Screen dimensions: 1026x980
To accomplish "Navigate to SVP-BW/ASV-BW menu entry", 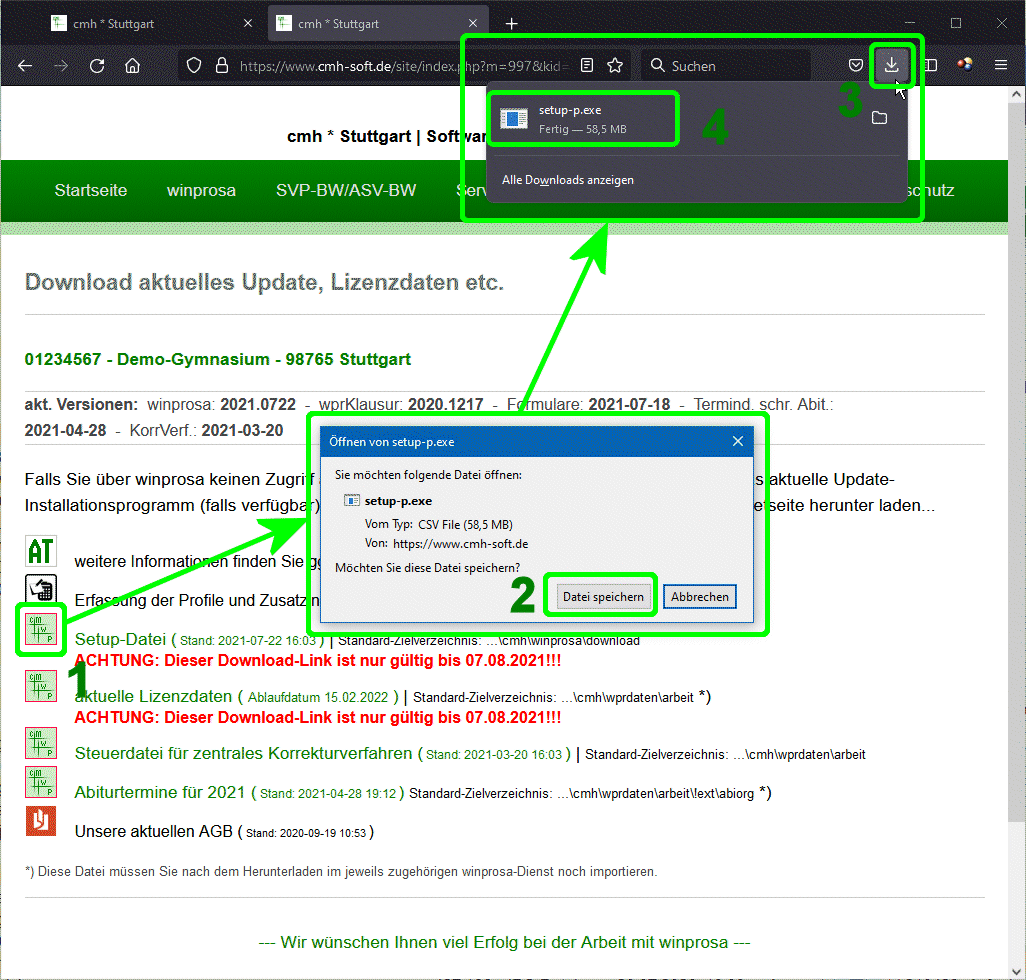I will point(346,190).
